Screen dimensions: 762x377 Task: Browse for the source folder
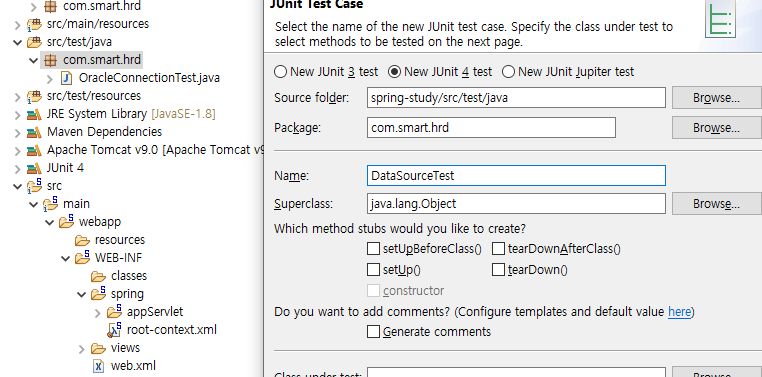pos(716,98)
